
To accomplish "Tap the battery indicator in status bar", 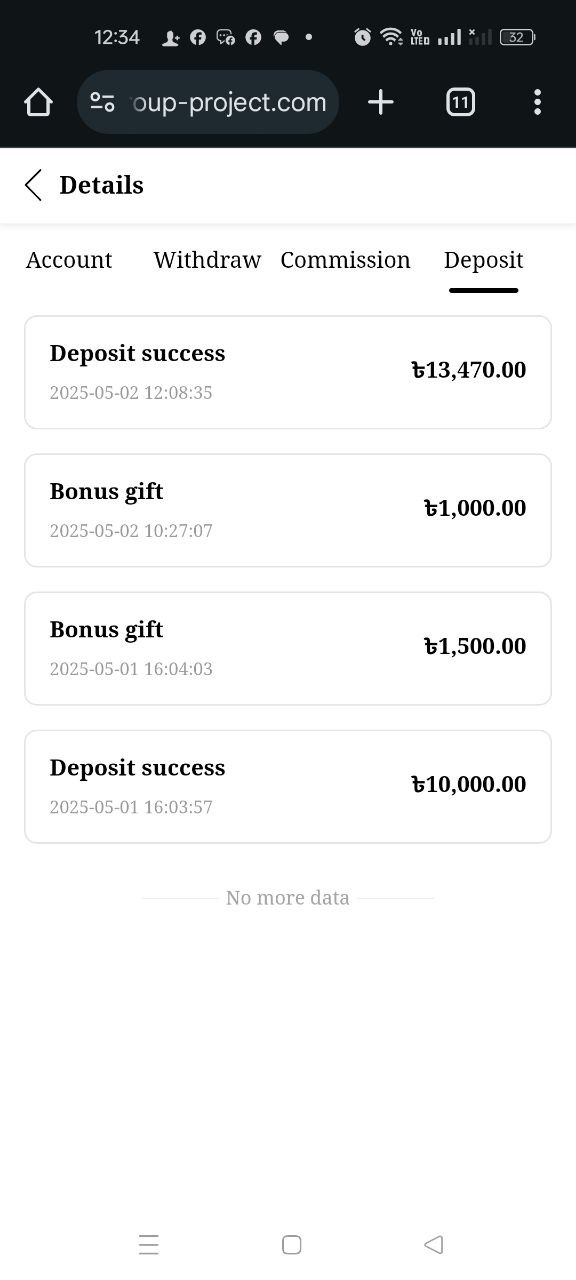I will 517,37.
